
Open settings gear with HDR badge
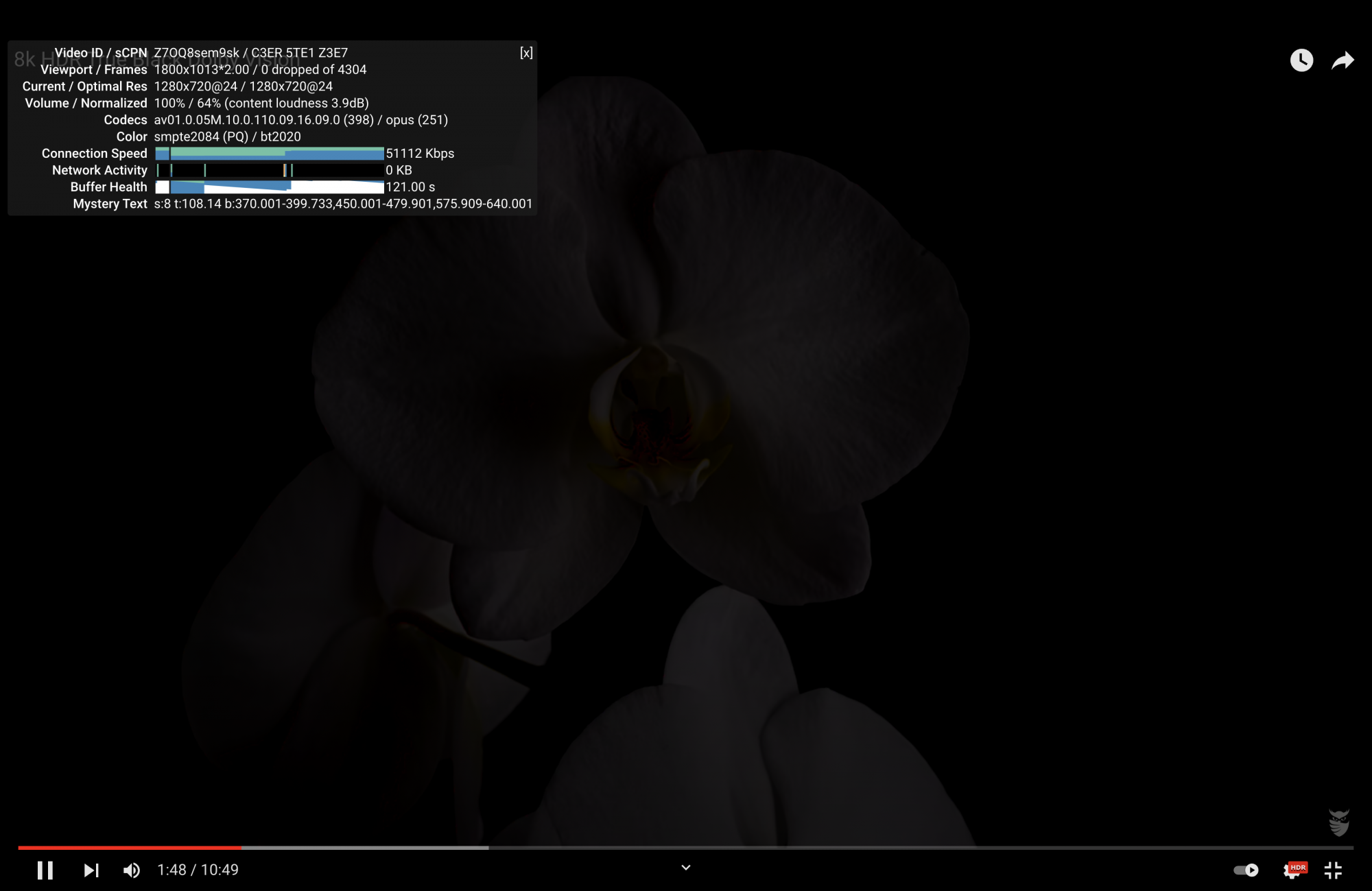click(1294, 870)
